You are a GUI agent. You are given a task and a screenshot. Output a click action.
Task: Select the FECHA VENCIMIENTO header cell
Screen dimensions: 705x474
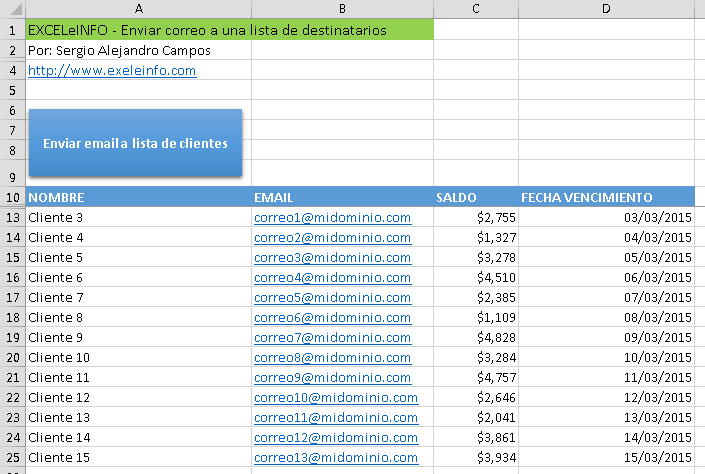pos(606,197)
